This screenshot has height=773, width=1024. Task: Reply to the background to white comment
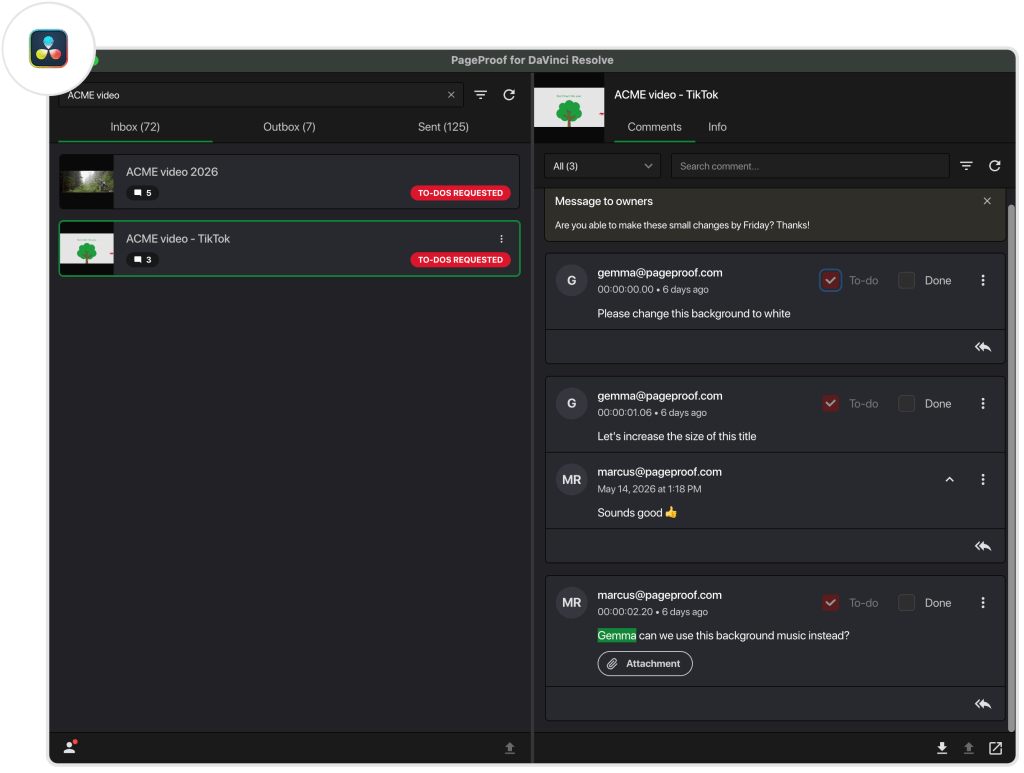983,347
